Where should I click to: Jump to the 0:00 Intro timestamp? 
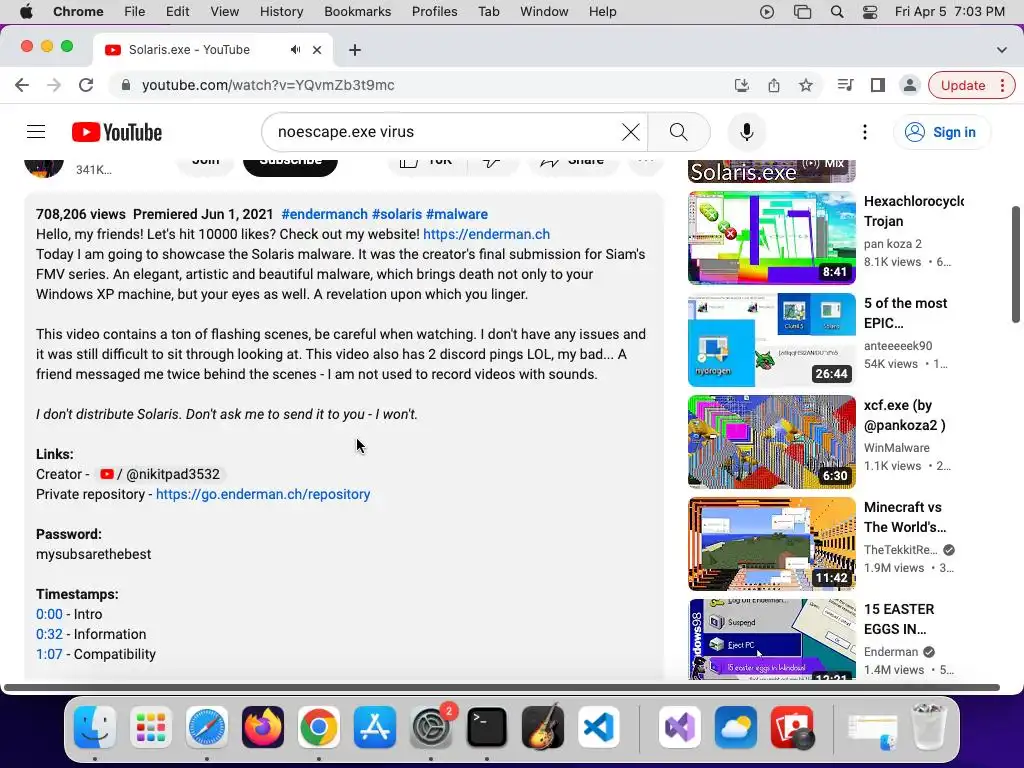click(x=49, y=614)
